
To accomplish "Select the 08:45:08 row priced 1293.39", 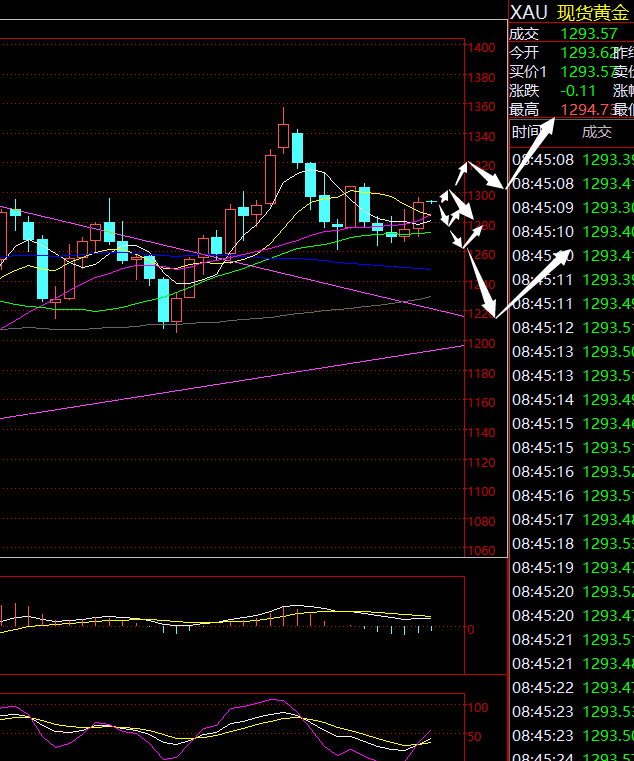I will [x=572, y=160].
